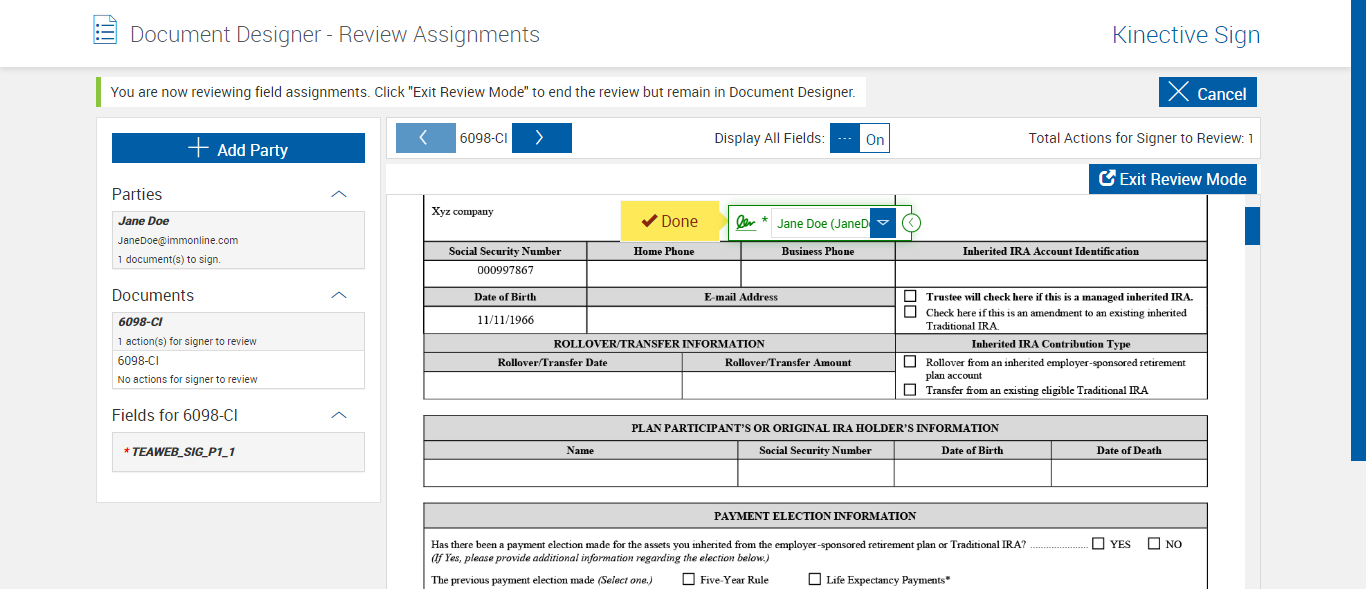Click JaneDoe@immonline.com email text
This screenshot has height=589, width=1366.
click(x=178, y=240)
